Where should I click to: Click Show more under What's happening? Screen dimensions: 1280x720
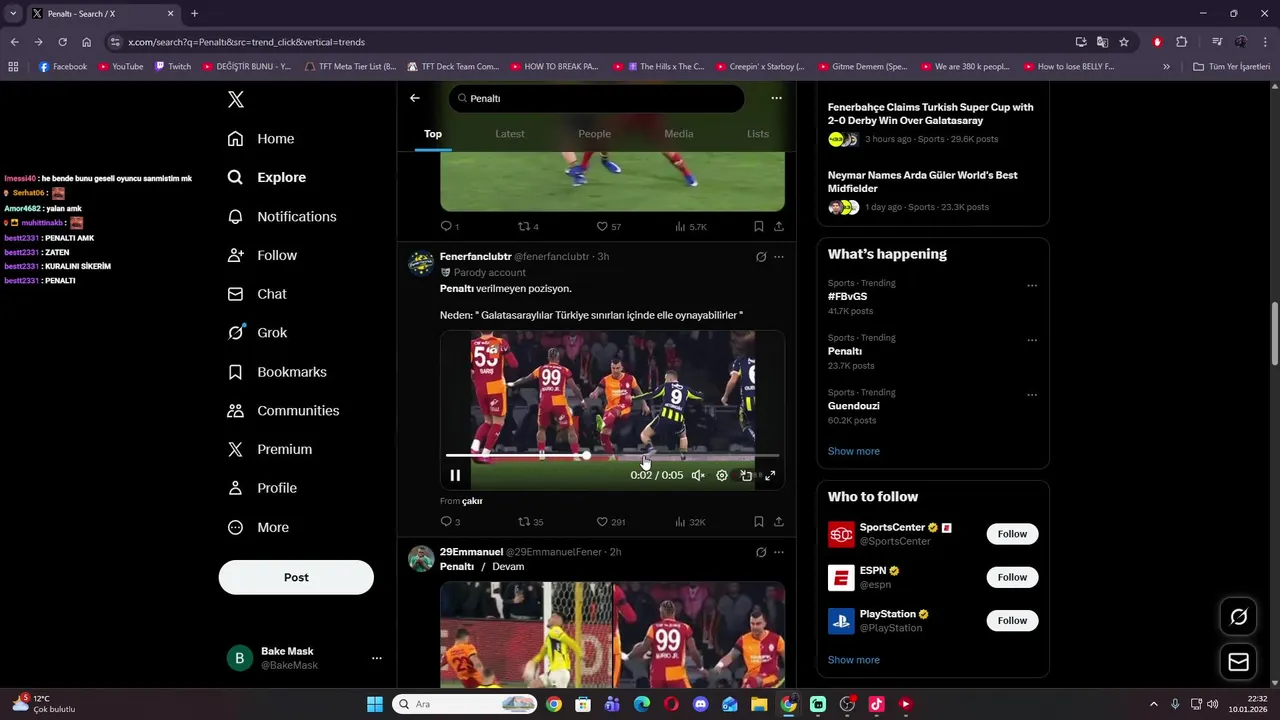coord(853,451)
